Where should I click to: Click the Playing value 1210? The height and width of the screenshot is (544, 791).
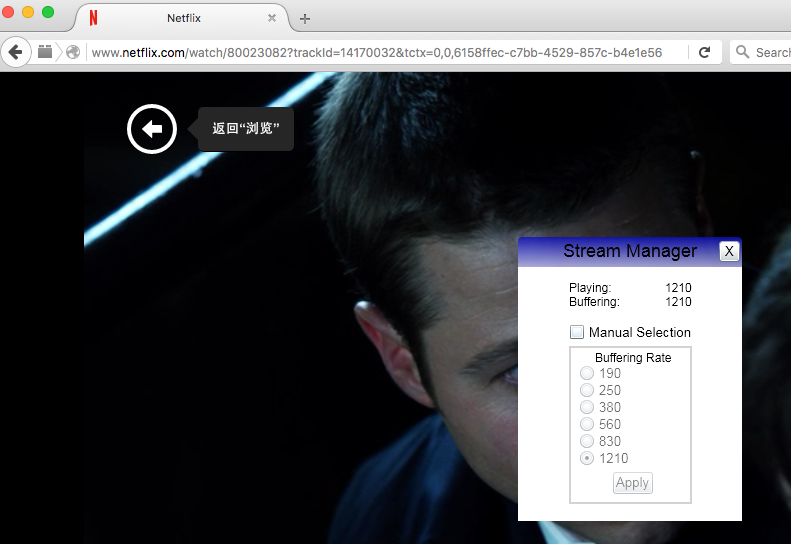click(679, 288)
